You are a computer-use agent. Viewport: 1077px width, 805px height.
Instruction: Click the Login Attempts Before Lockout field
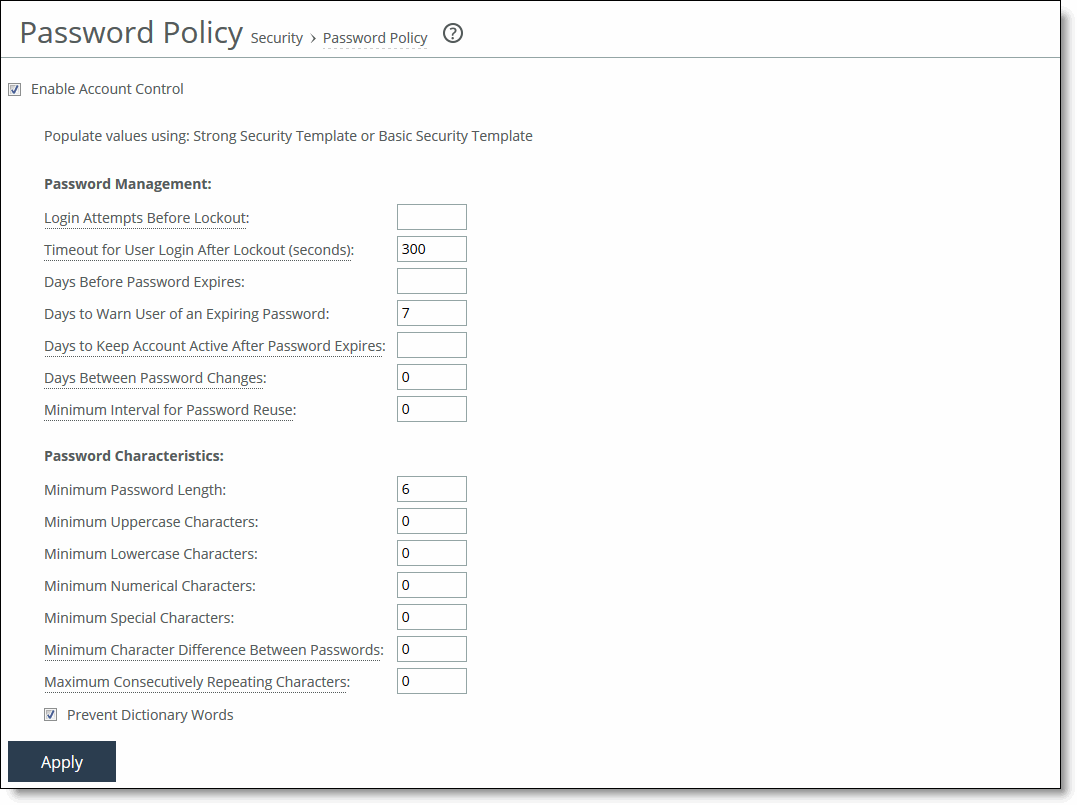coord(431,216)
